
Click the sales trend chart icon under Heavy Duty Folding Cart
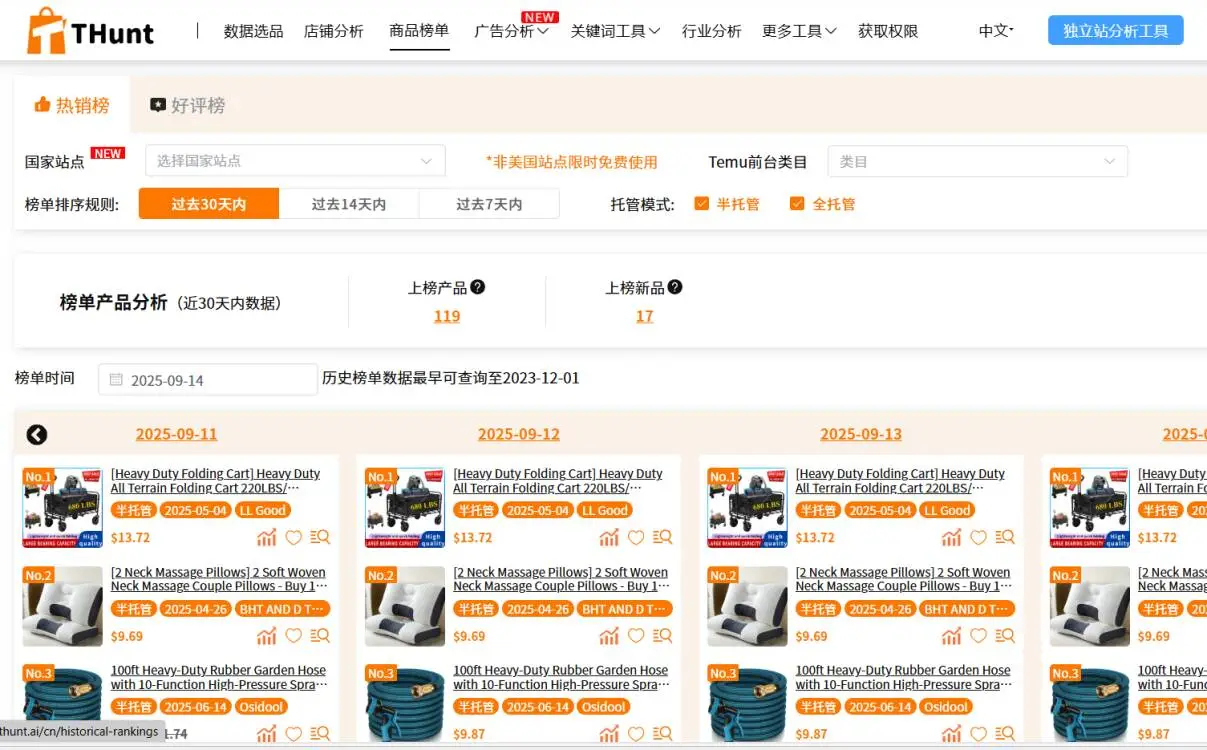coord(266,537)
